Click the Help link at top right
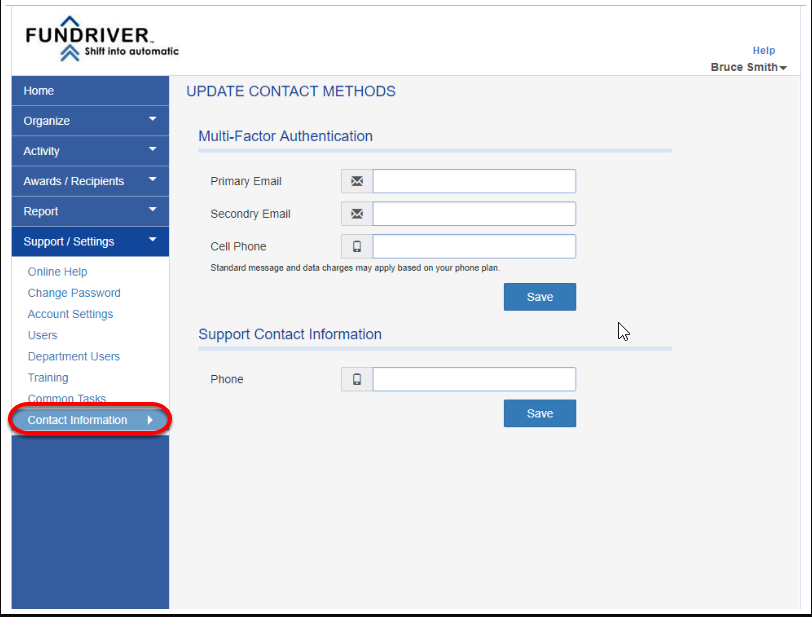Screen dimensions: 812x617 764,51
